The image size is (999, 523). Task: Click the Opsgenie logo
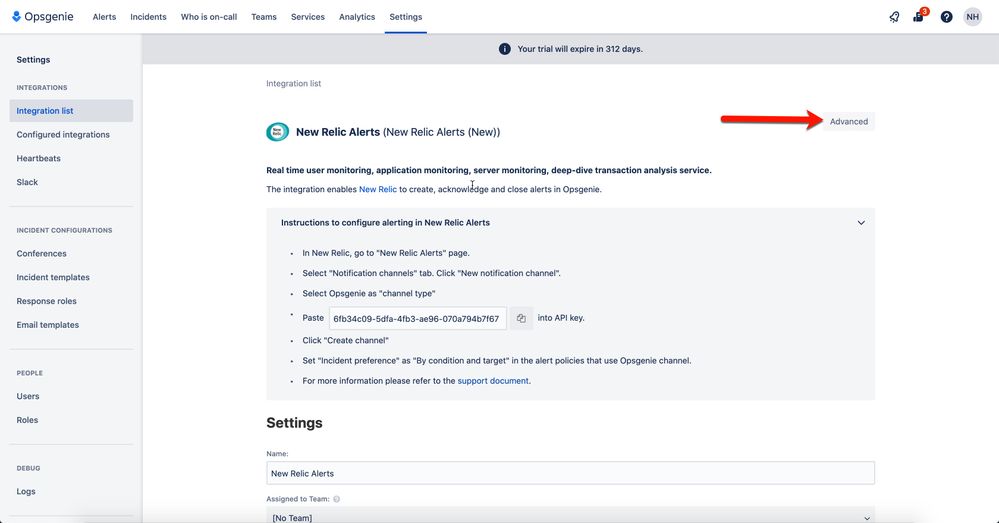43,17
